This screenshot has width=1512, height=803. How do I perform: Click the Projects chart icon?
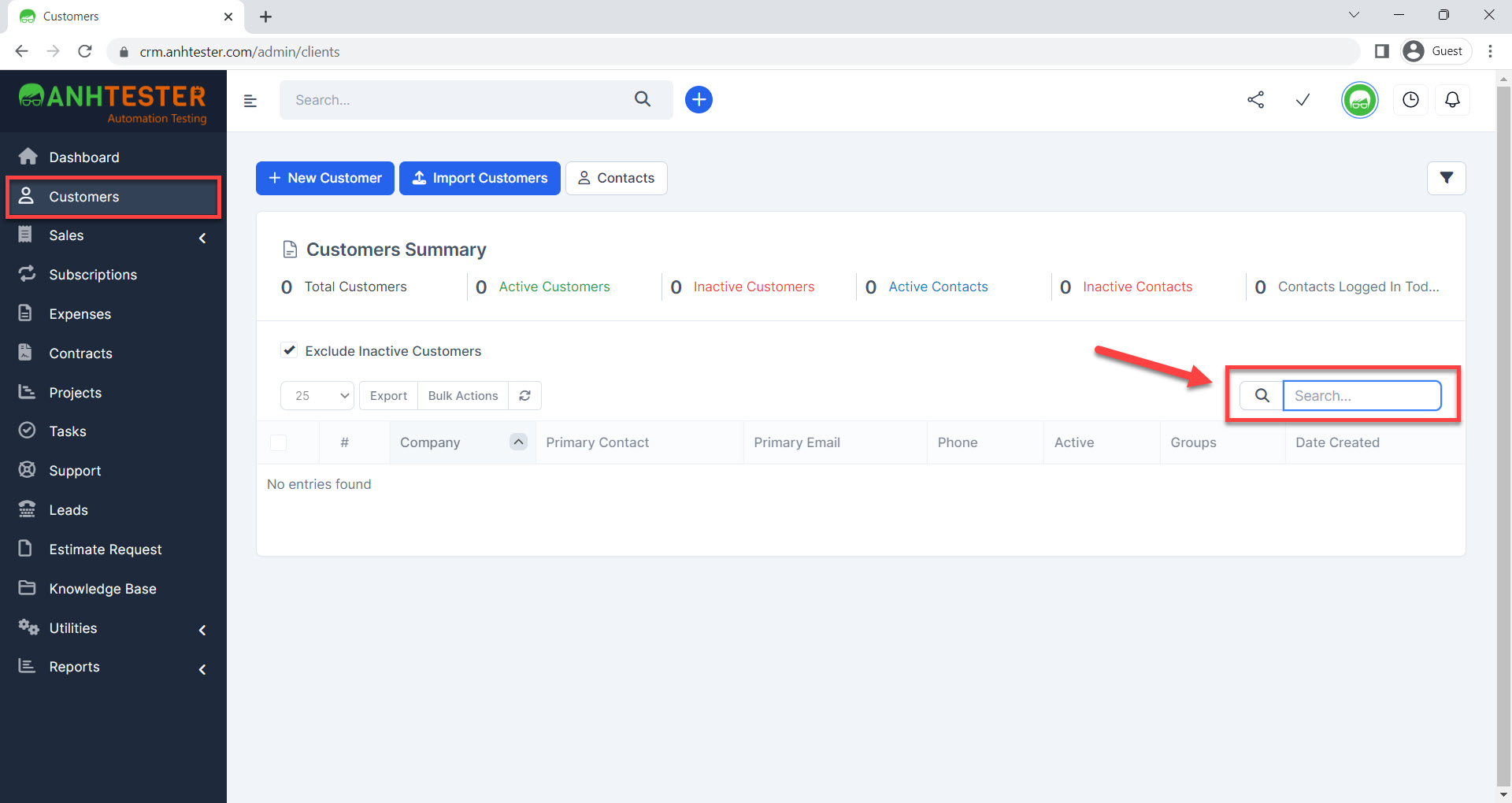27,392
